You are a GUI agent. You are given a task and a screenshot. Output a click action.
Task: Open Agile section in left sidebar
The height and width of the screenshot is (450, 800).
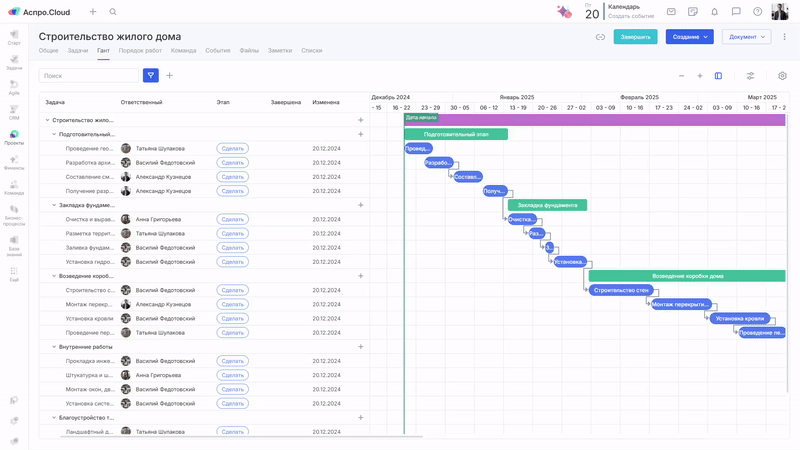point(14,87)
